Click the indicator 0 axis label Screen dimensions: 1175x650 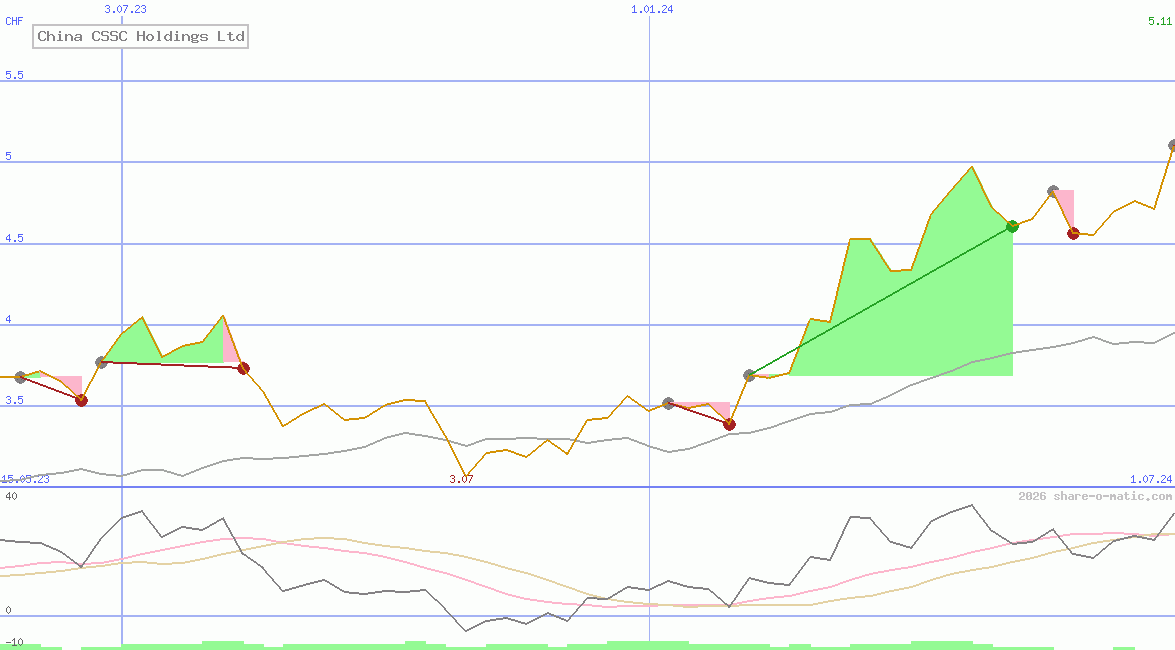pyautogui.click(x=8, y=610)
